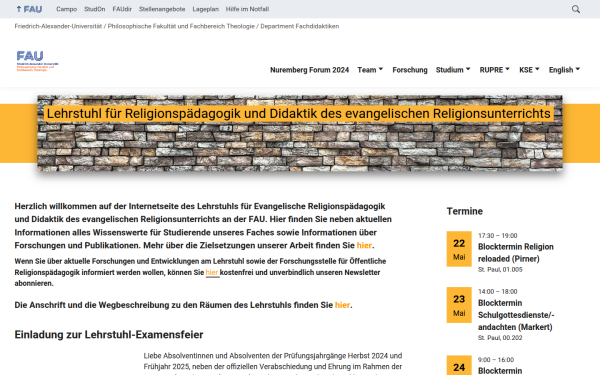Click the 23 Mai date badge
Viewport: 600px width, 375px height.
[459, 305]
